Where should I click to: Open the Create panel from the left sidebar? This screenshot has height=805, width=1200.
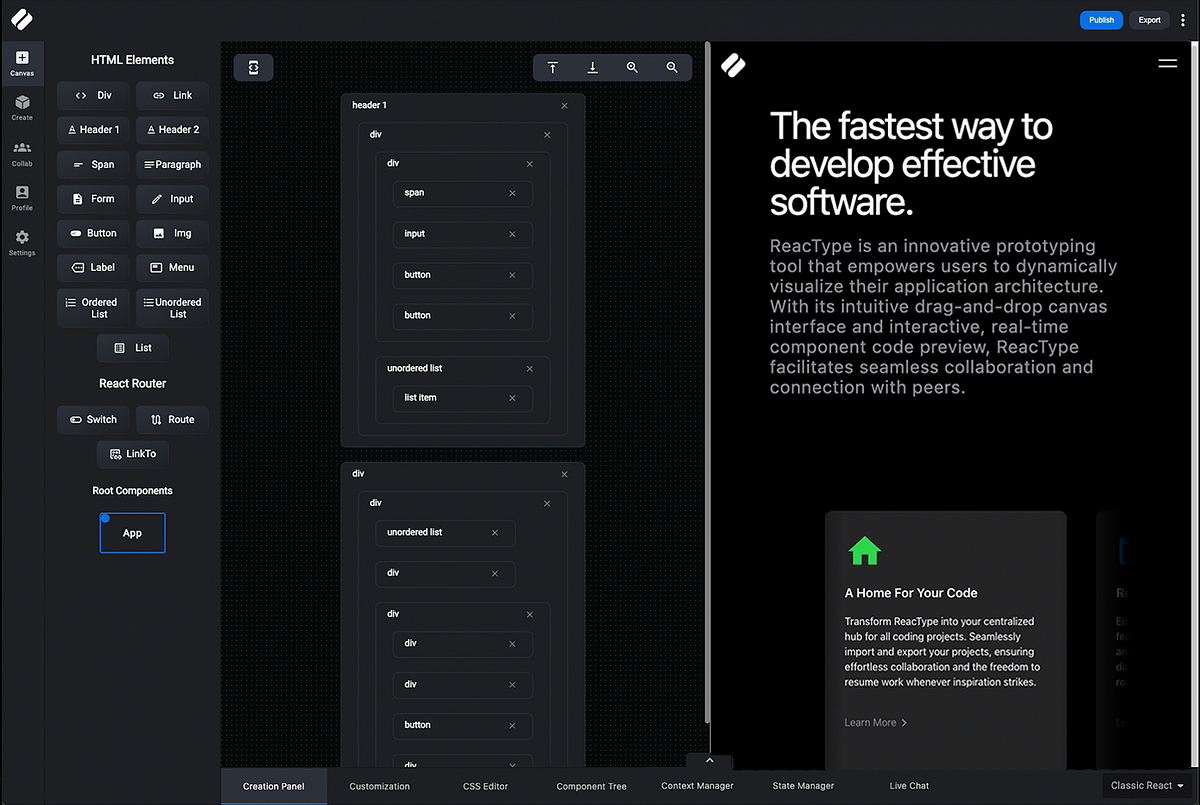(x=22, y=106)
